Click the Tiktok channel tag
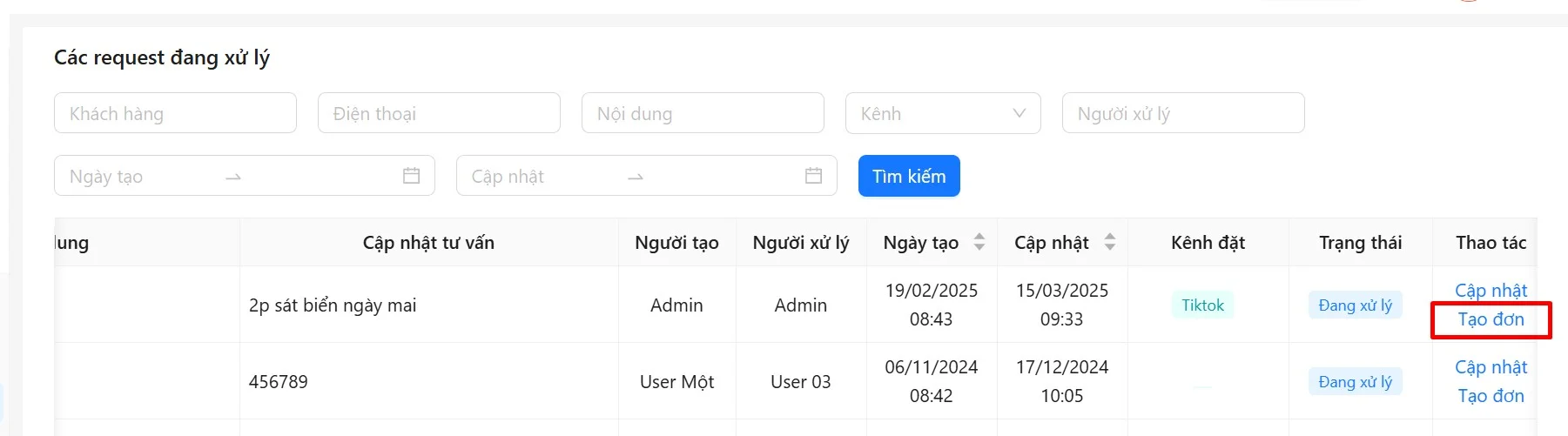This screenshot has width=1568, height=436. point(1202,305)
